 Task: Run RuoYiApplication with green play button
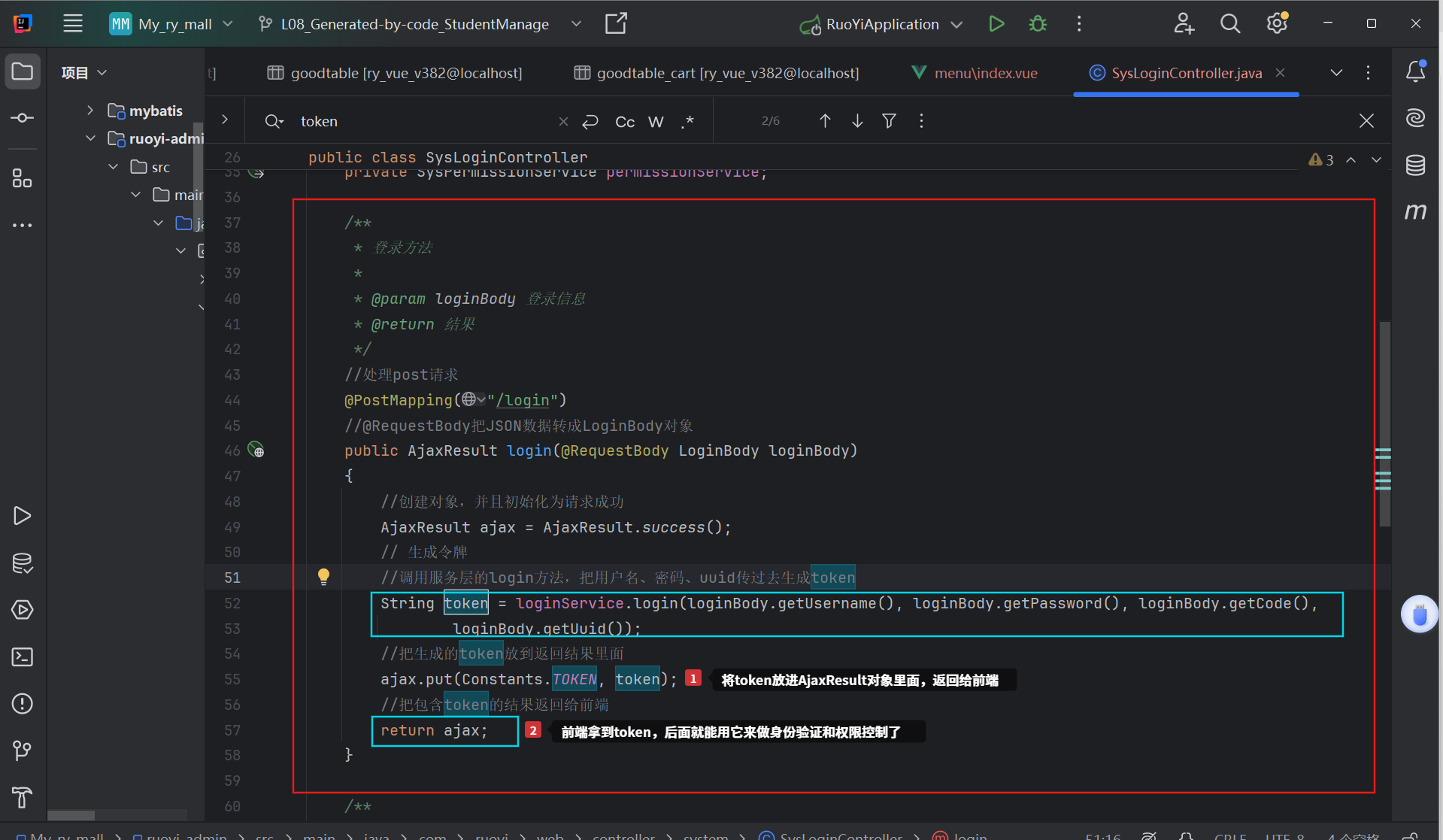pos(996,23)
